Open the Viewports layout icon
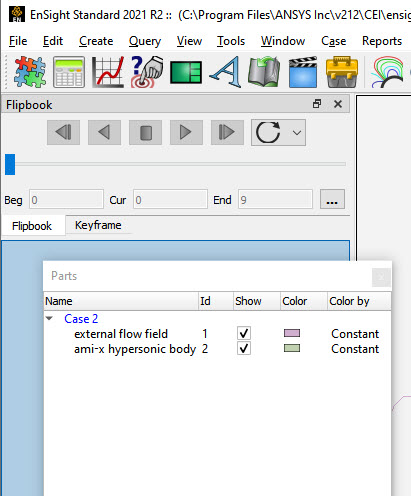This screenshot has height=496, width=411. (x=186, y=72)
